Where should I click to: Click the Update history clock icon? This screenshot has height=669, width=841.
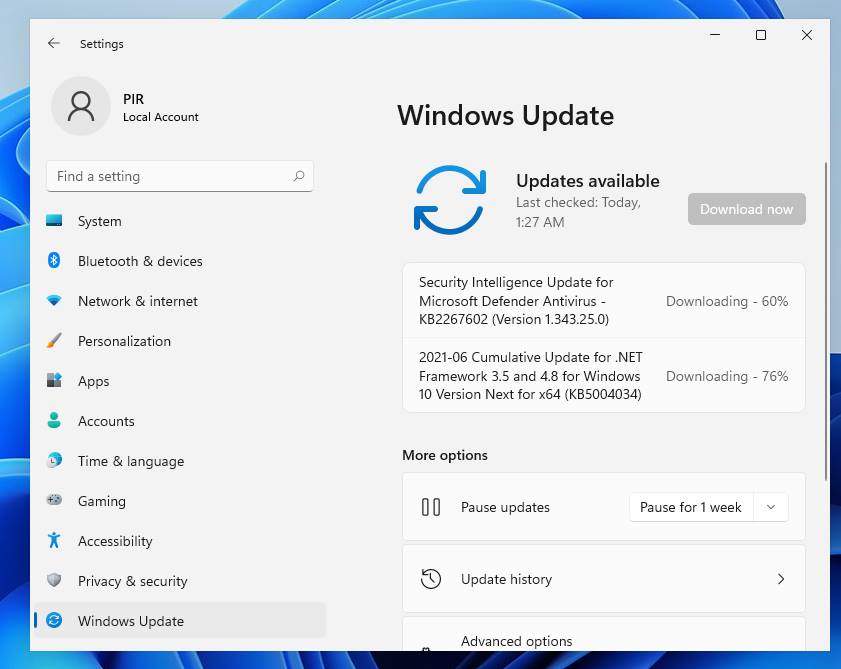coord(431,579)
